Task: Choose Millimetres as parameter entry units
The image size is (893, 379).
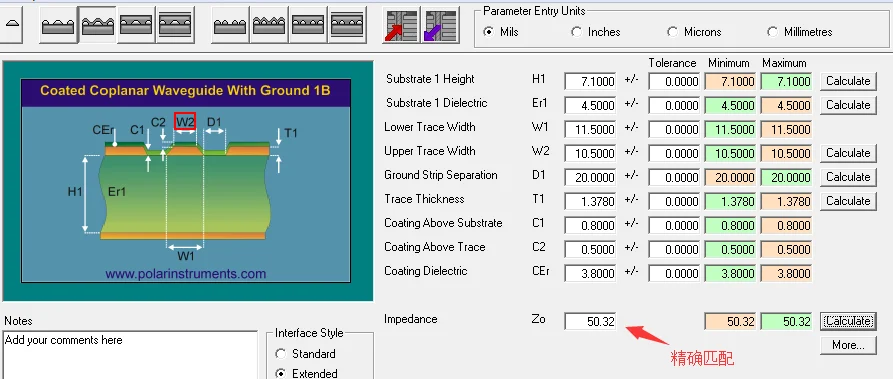Action: [x=800, y=32]
